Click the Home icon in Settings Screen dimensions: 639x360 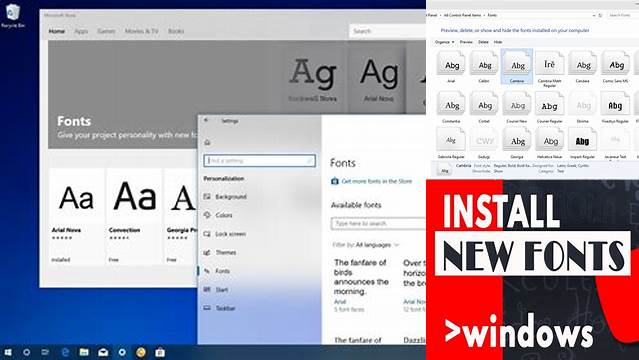[x=207, y=142]
